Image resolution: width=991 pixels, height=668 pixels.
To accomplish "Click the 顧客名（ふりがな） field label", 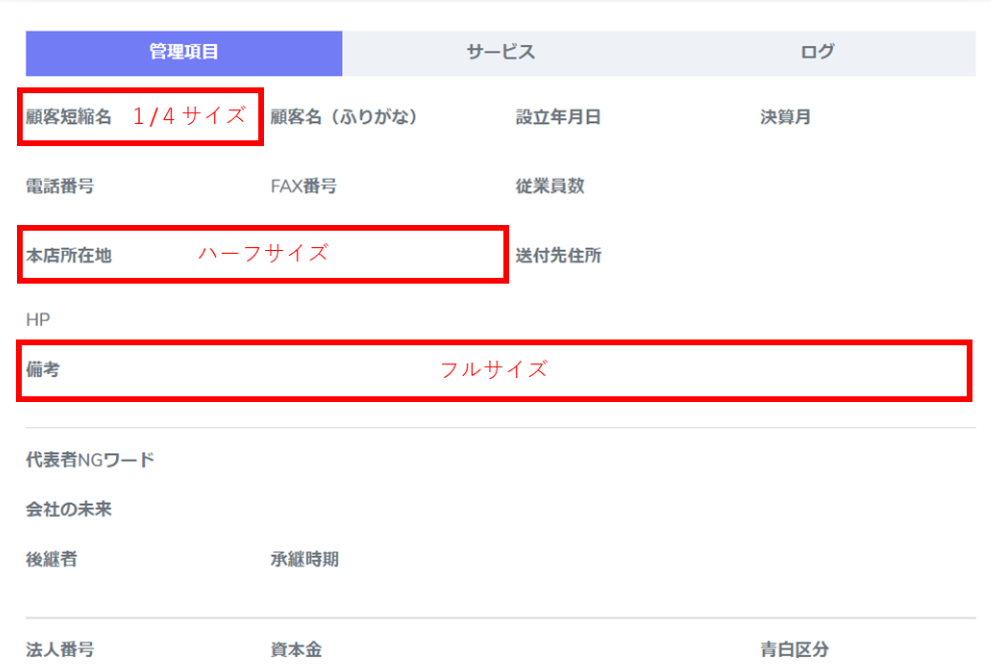I will coord(344,117).
